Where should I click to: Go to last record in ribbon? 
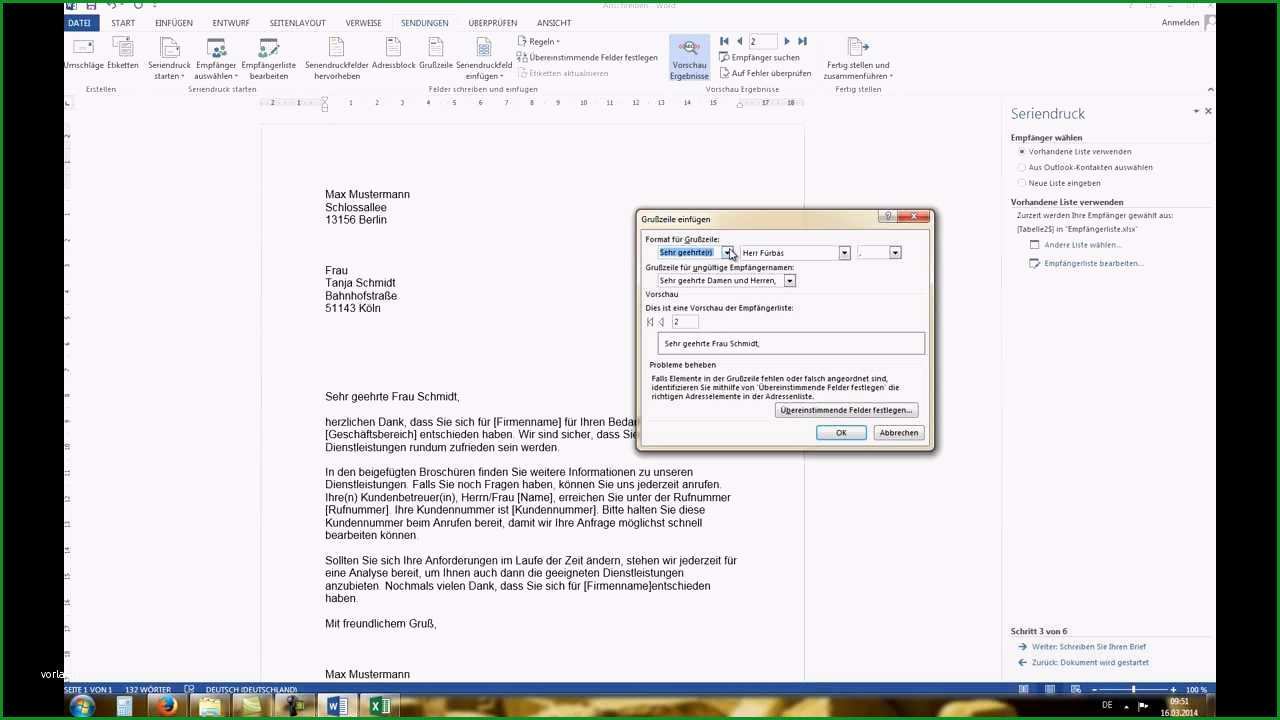(x=802, y=41)
